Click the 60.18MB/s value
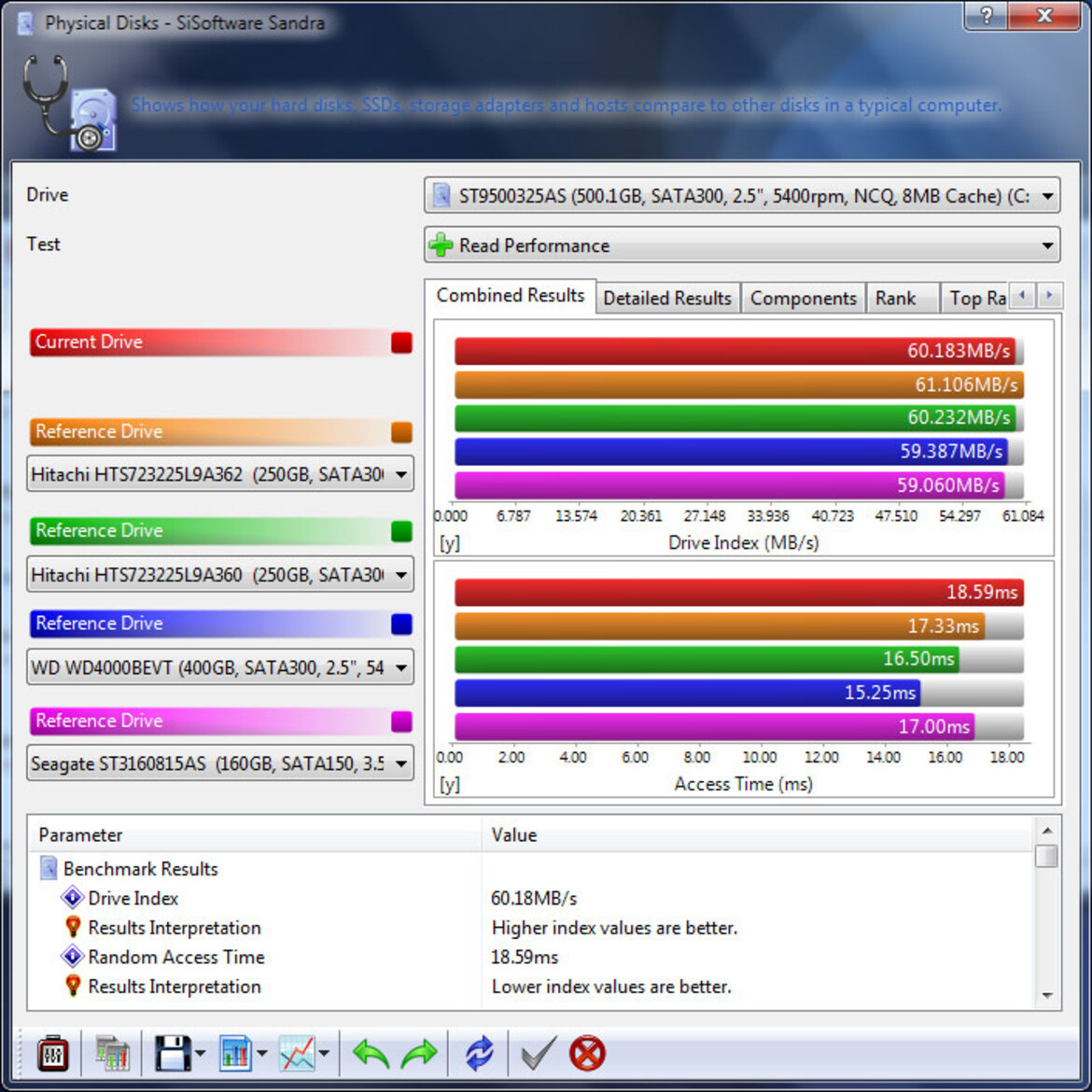 (x=534, y=899)
